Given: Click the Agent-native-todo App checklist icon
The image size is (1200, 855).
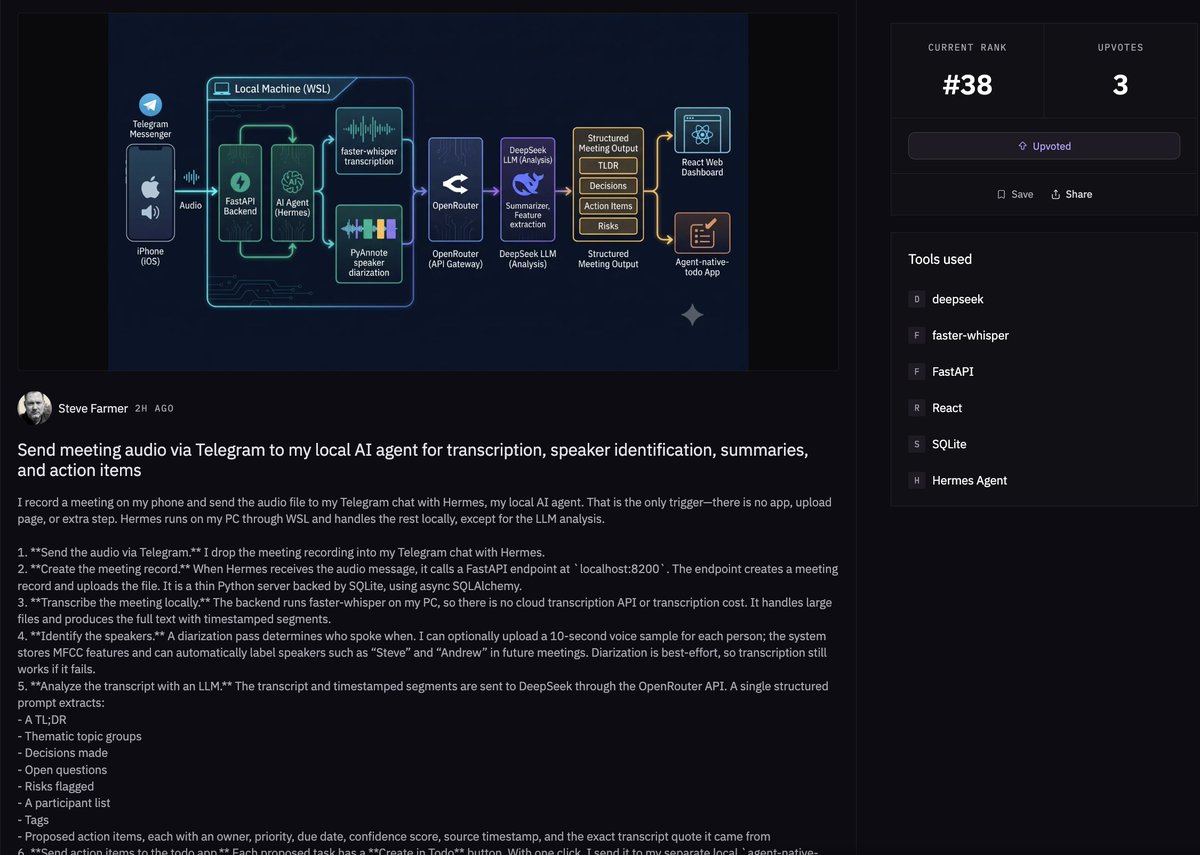Looking at the screenshot, I should 702,234.
